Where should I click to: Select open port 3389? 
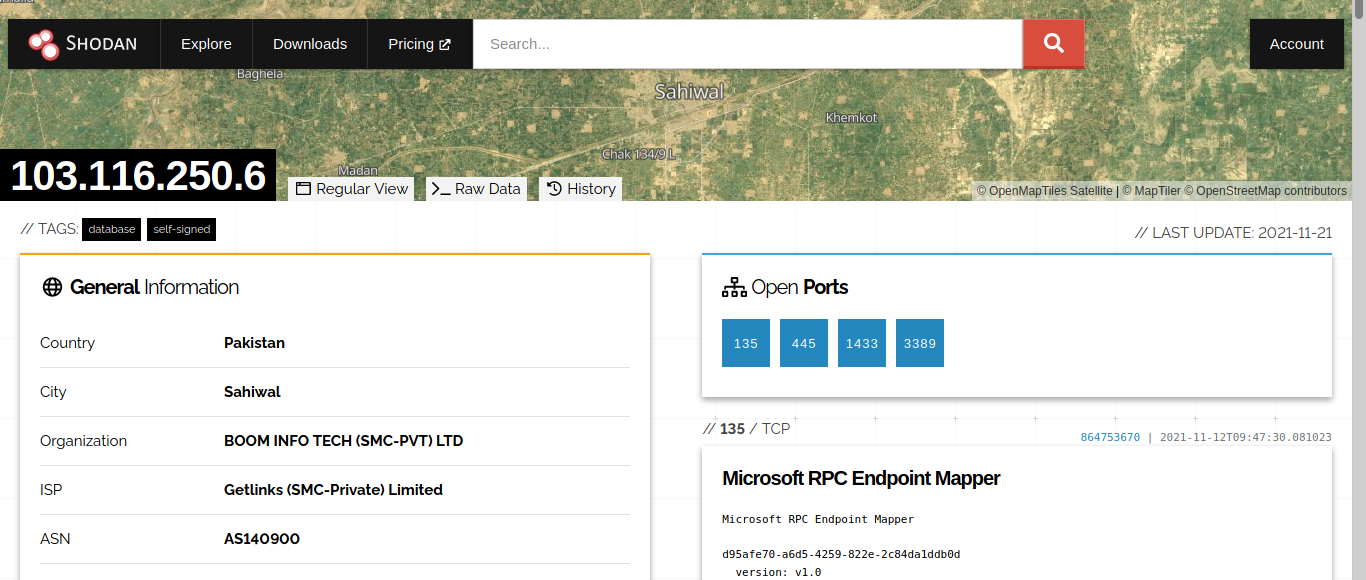tap(920, 343)
